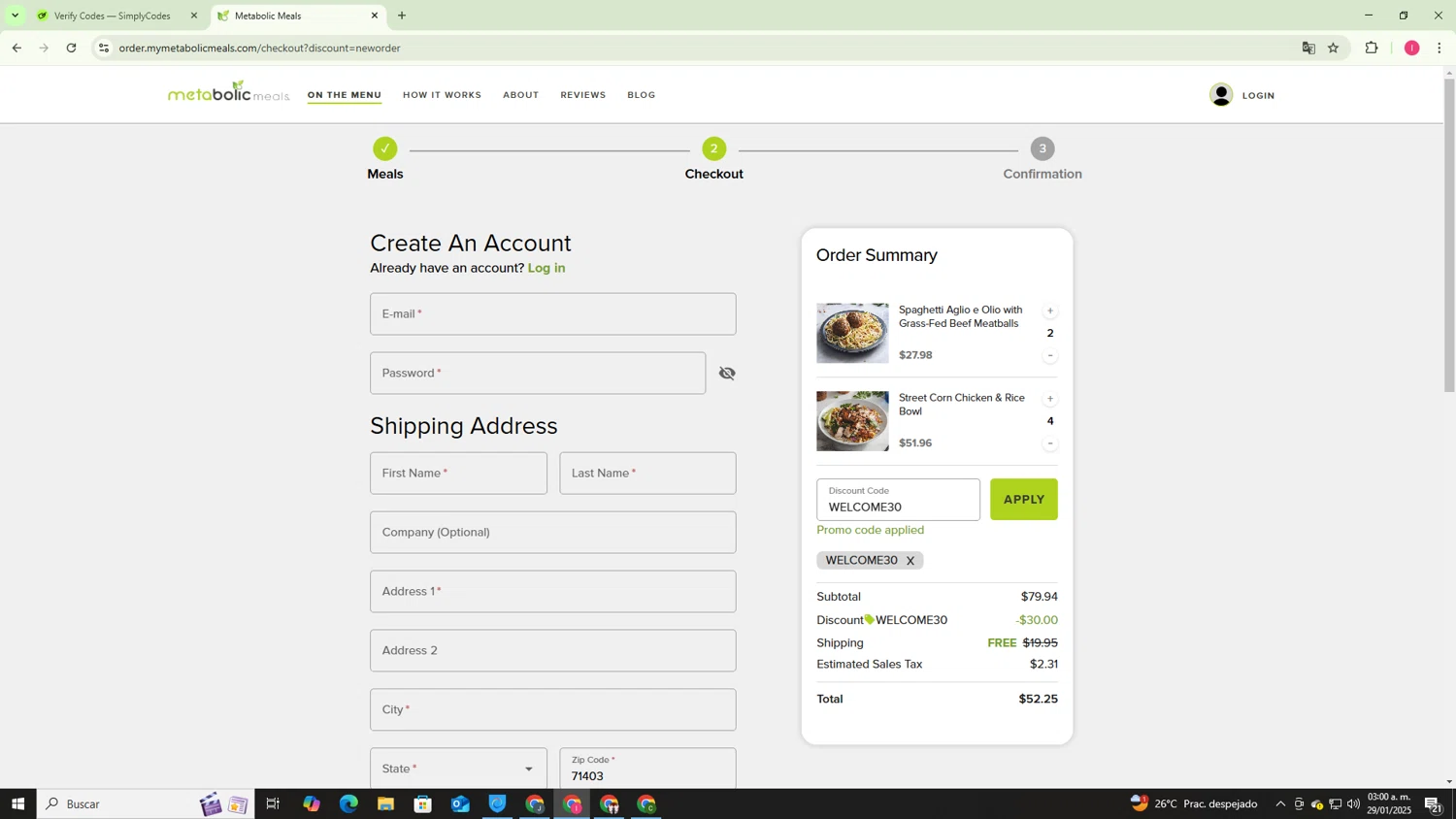
Task: Click the $52.25 total amount
Action: [x=1038, y=700]
